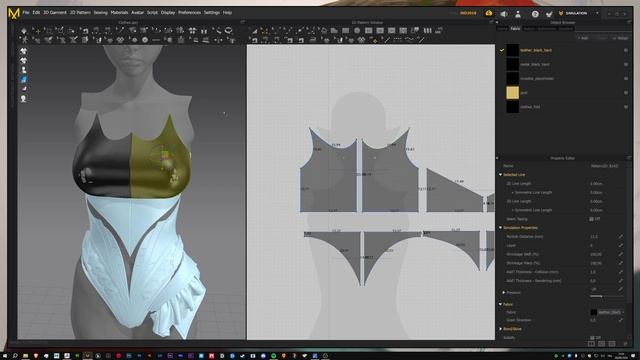This screenshot has height=360, width=640.
Task: Toggle the avatar head icon at bottom of 3D sidebar
Action: coord(24,98)
